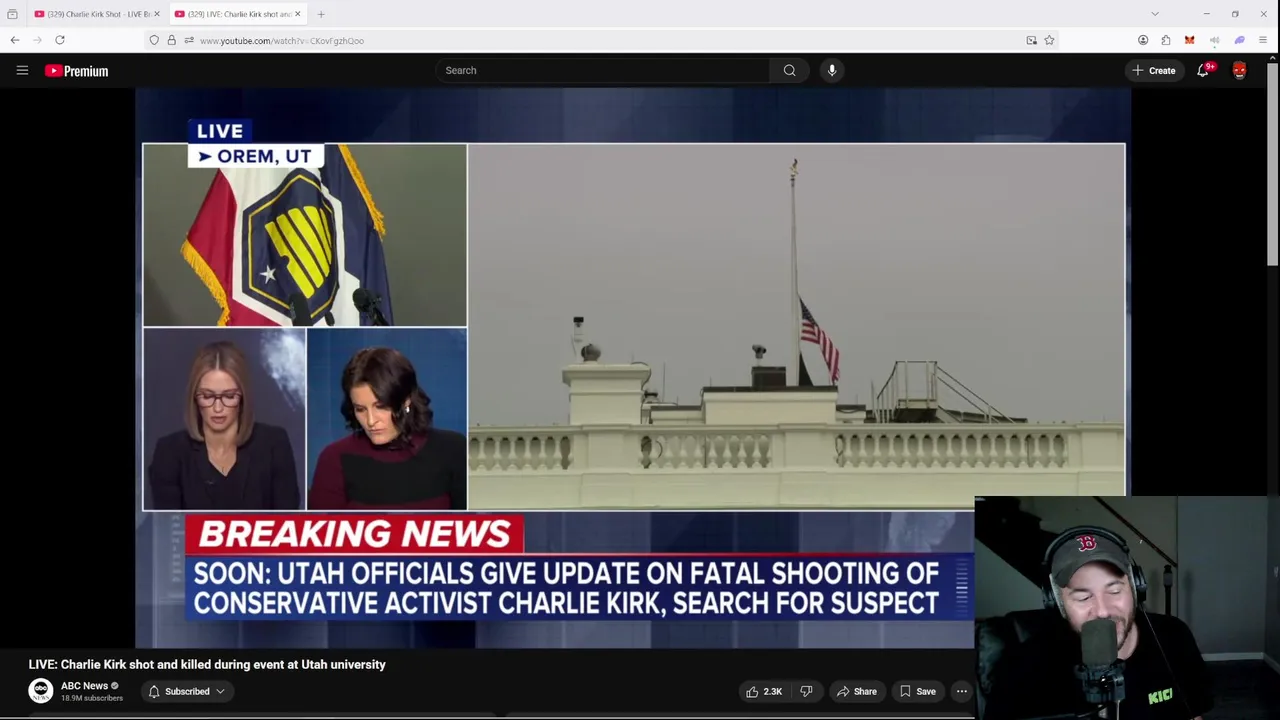Viewport: 1280px width, 720px height.
Task: Open site permissions icon in address bar
Action: [x=188, y=40]
